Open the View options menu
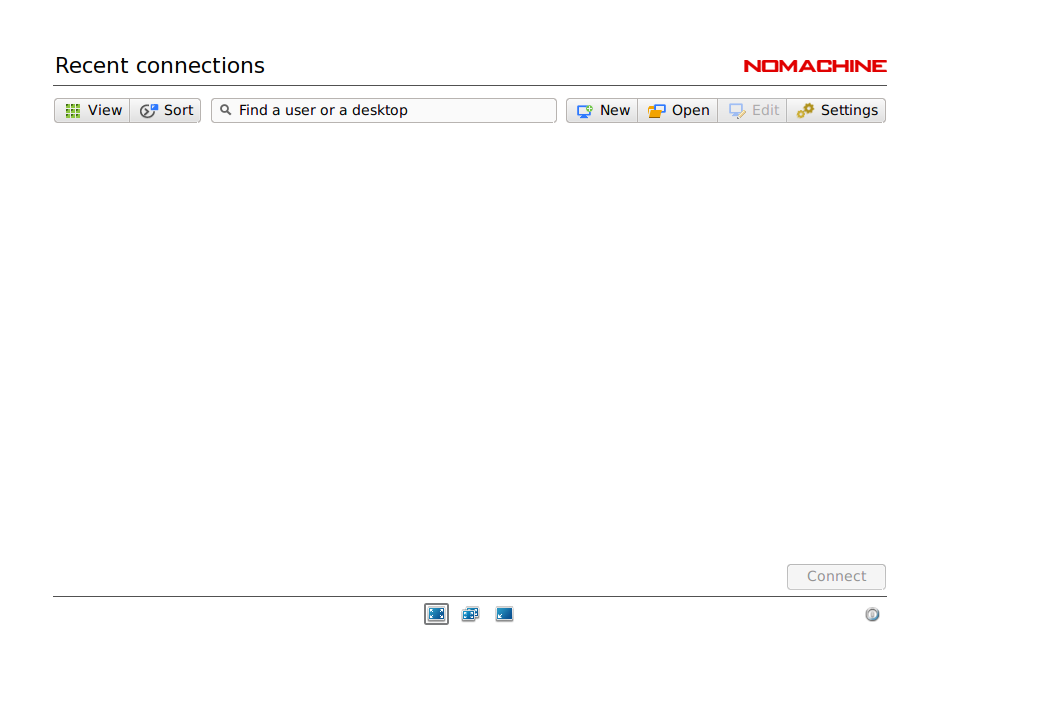1059x726 pixels. [x=92, y=110]
